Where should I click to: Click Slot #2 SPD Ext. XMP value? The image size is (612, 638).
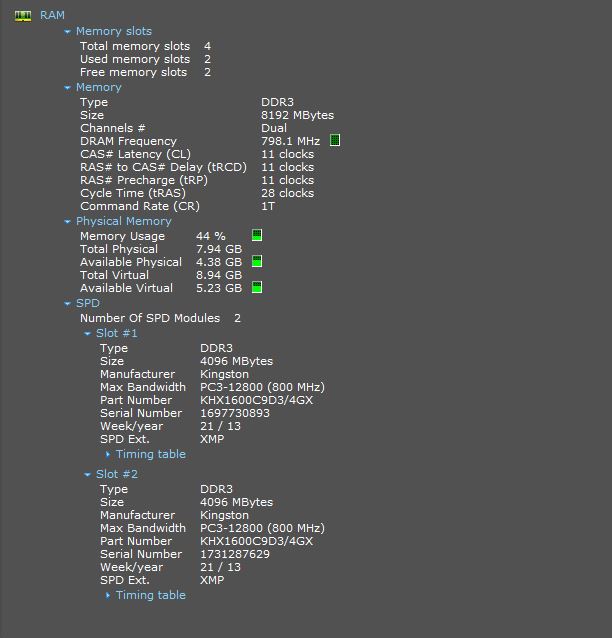pyautogui.click(x=212, y=581)
